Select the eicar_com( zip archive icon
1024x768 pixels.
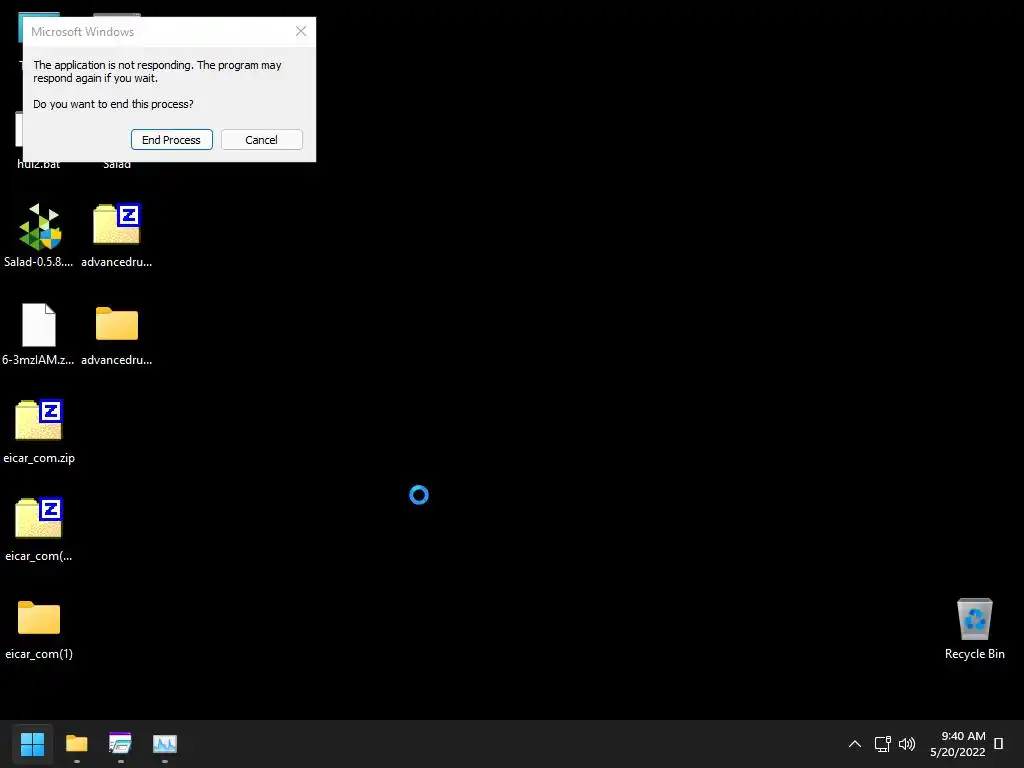39,518
